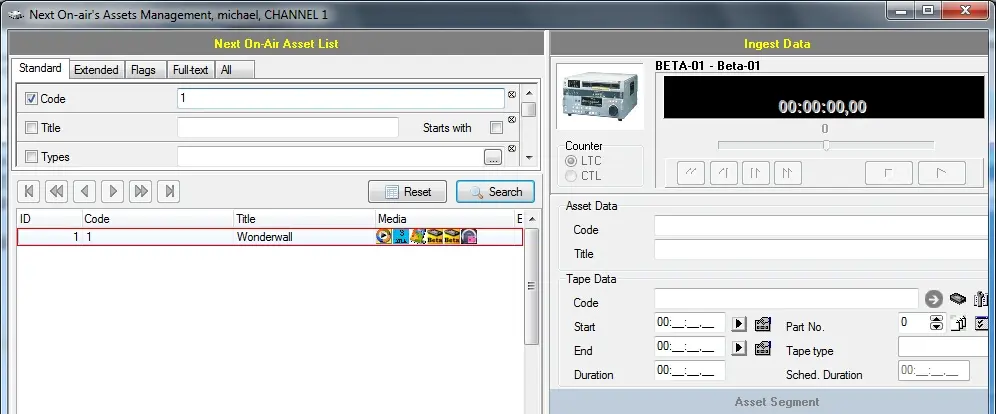Click the go-to-last-record navigation button

pyautogui.click(x=170, y=191)
